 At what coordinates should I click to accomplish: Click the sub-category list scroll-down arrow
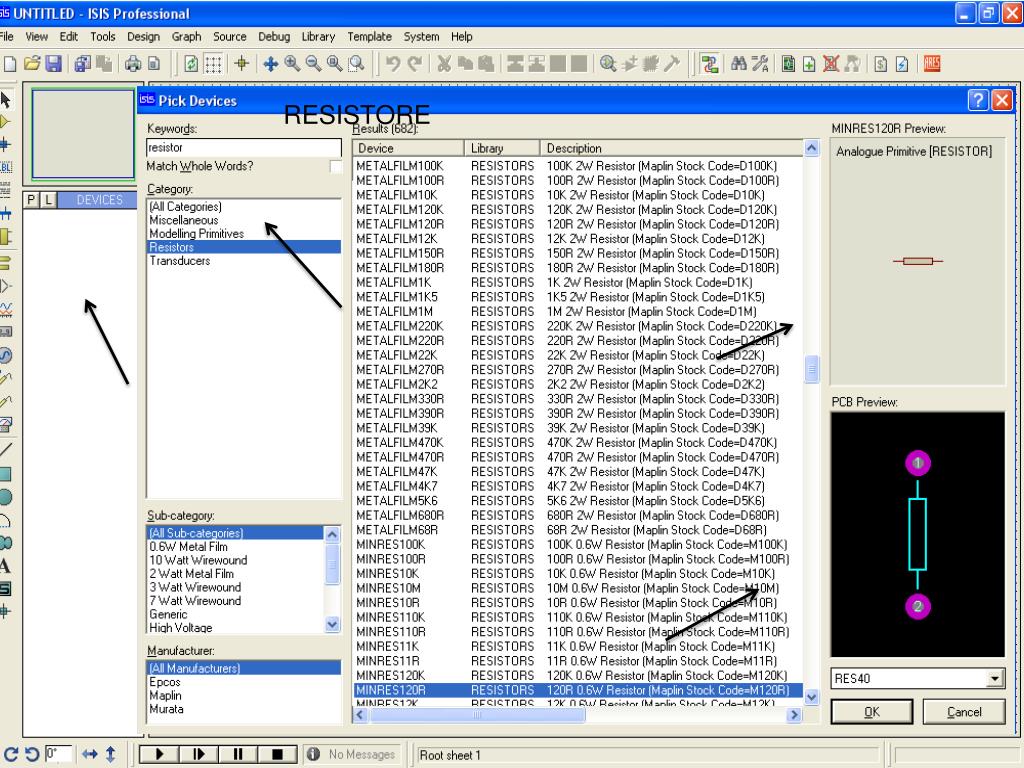click(x=332, y=624)
